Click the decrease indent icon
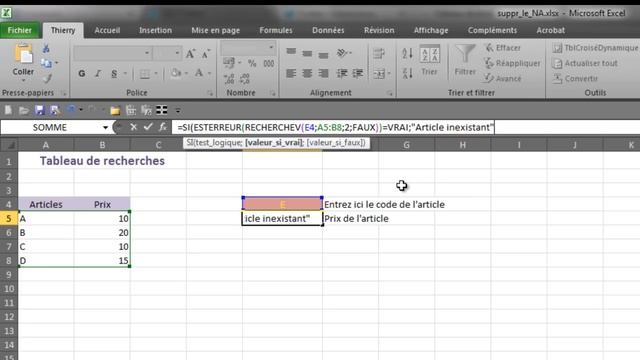640x360 pixels. (342, 73)
